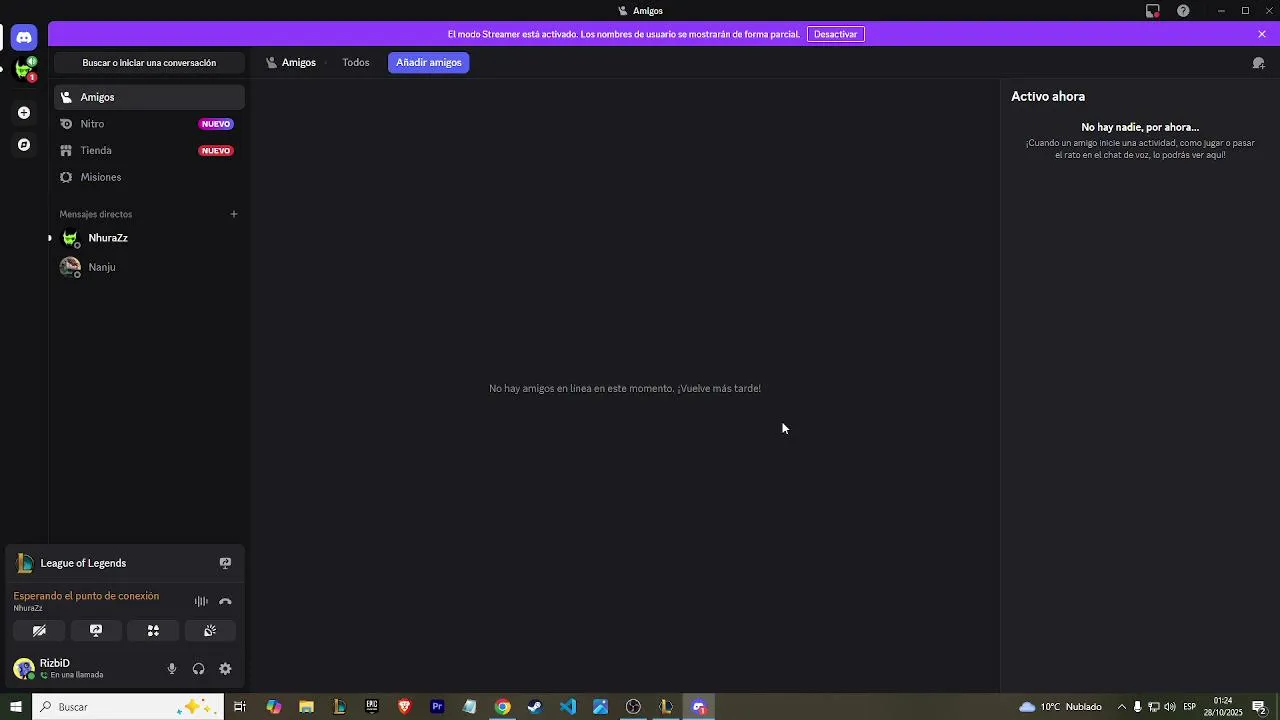1280x720 pixels.
Task: Open the weather widget 10°C Nublado
Action: point(1060,707)
